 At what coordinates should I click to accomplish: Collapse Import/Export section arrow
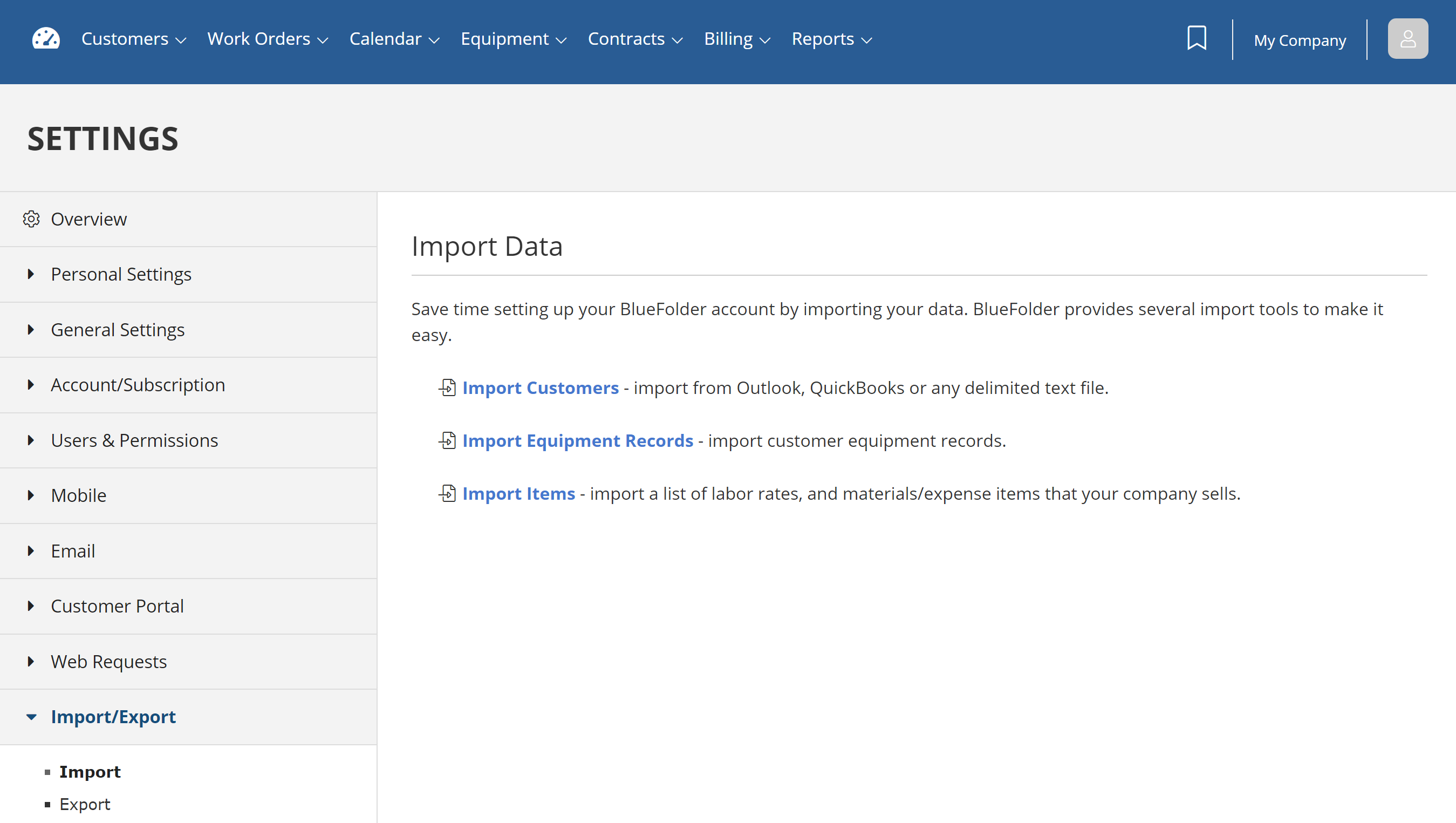[31, 717]
